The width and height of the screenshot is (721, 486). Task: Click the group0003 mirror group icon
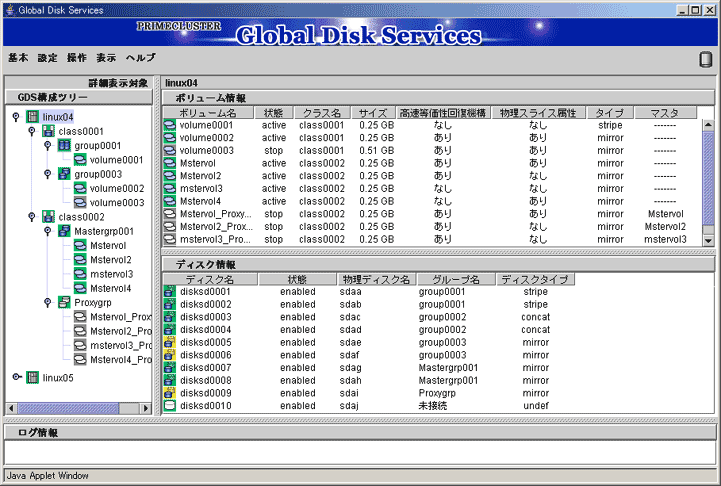tap(64, 174)
